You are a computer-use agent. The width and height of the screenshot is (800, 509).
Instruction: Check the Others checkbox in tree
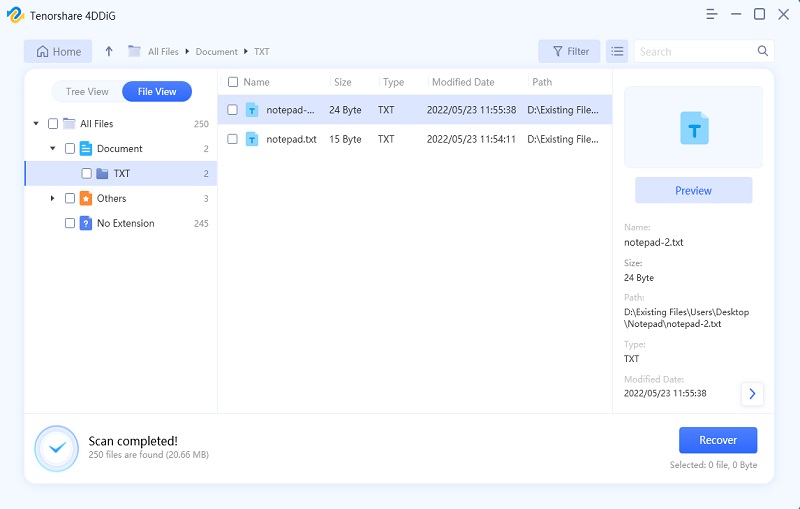(70, 198)
